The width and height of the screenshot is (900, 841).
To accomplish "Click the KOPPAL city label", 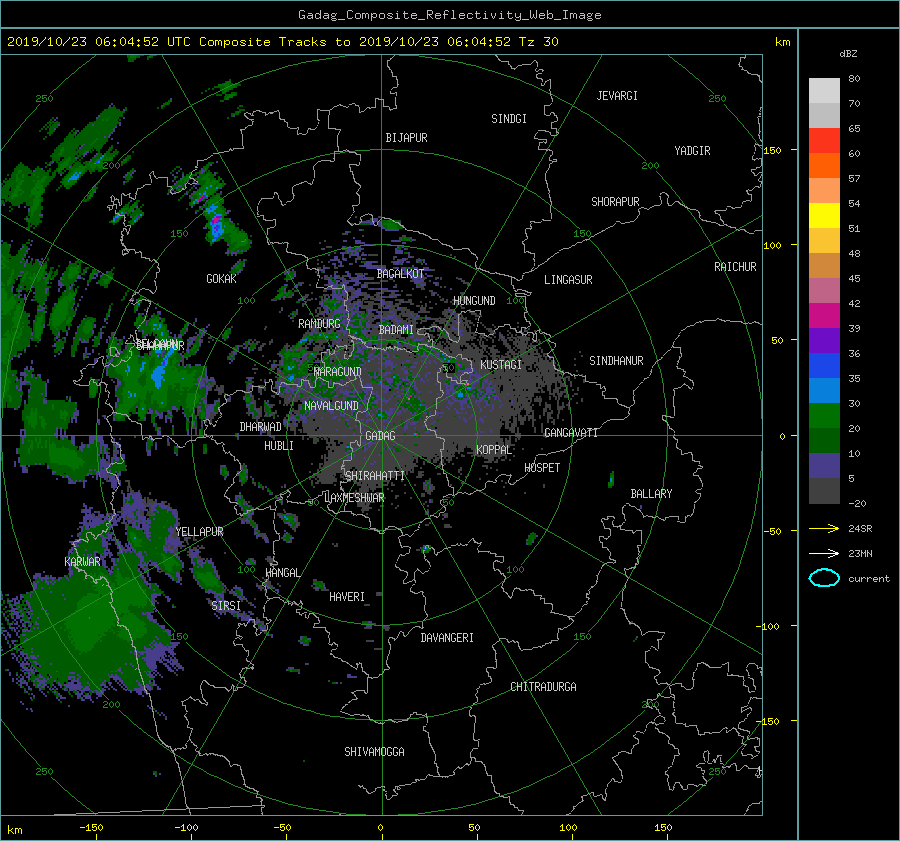I will tap(494, 450).
